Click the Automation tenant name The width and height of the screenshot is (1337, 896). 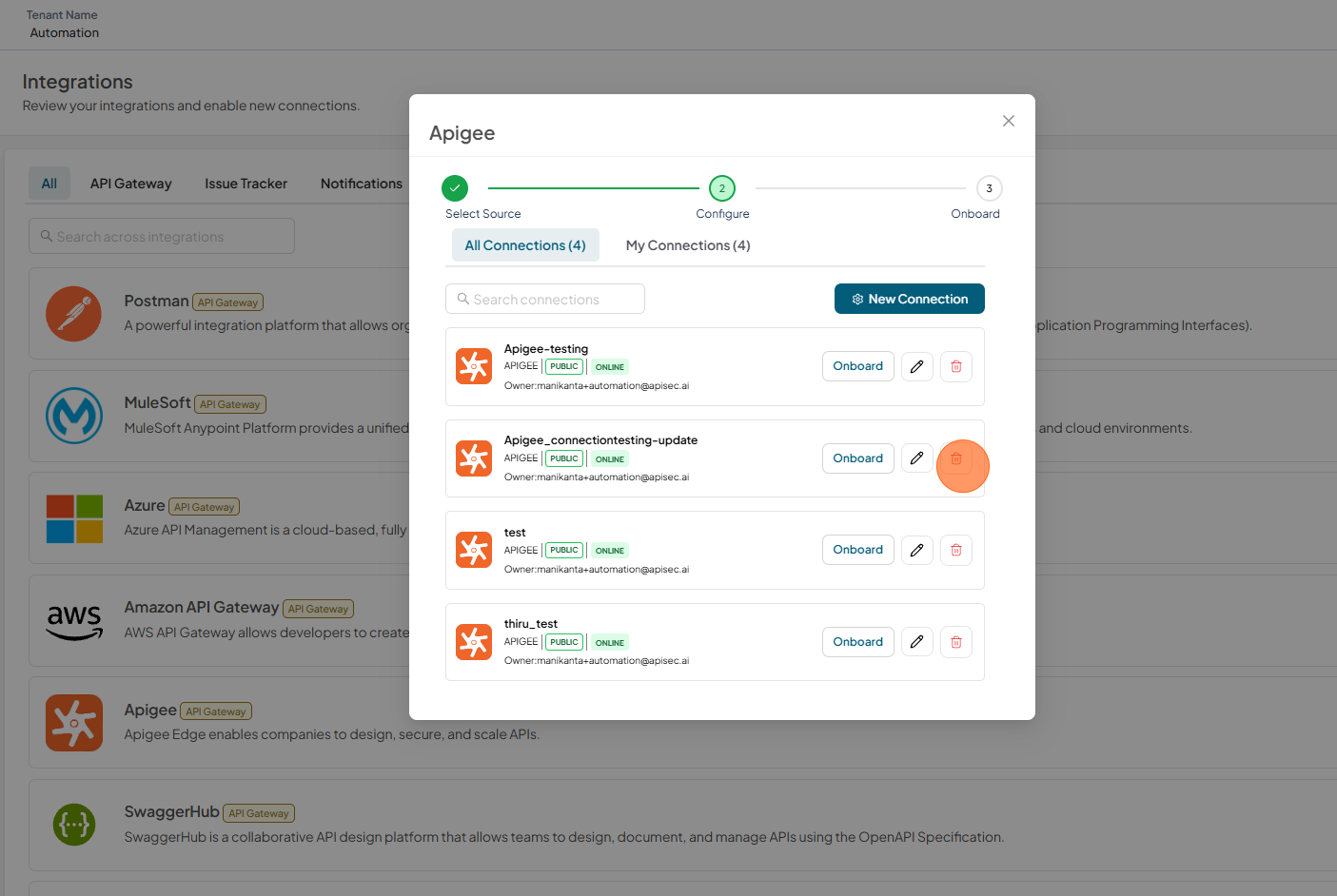[x=65, y=32]
